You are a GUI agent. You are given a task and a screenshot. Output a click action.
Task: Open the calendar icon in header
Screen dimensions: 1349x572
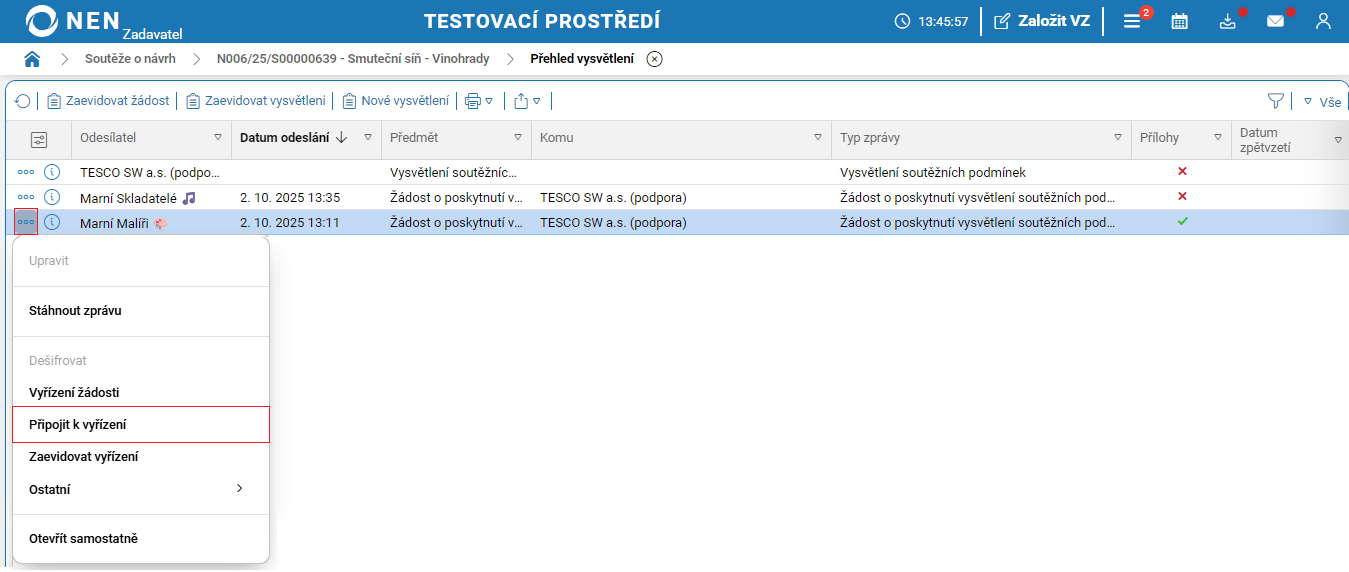tap(1180, 21)
